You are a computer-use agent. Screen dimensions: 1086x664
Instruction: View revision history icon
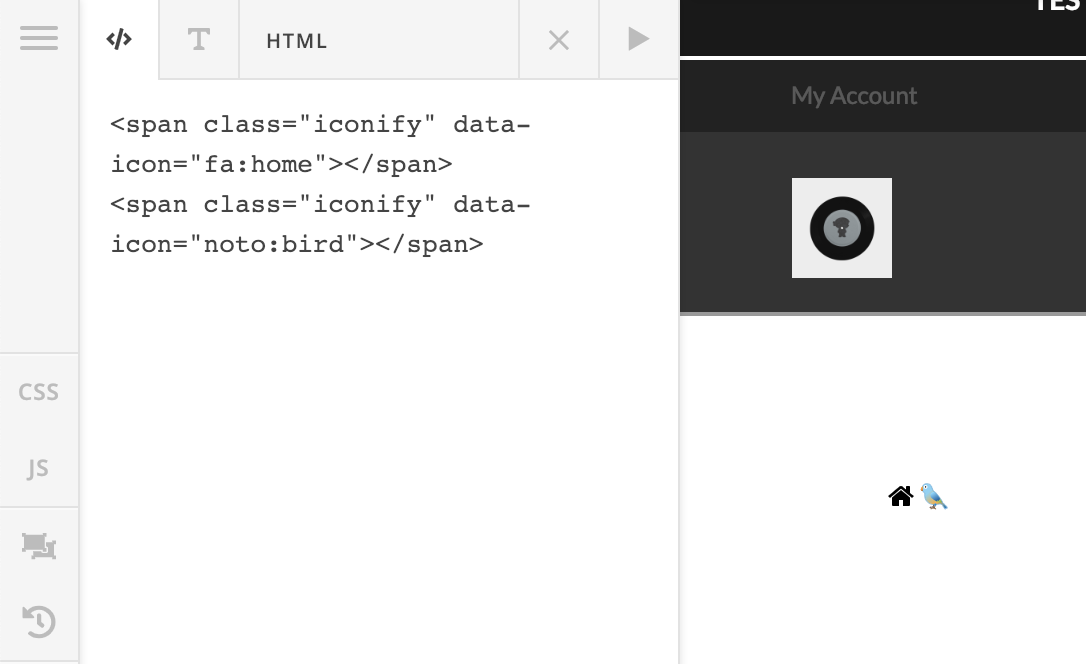pyautogui.click(x=39, y=622)
